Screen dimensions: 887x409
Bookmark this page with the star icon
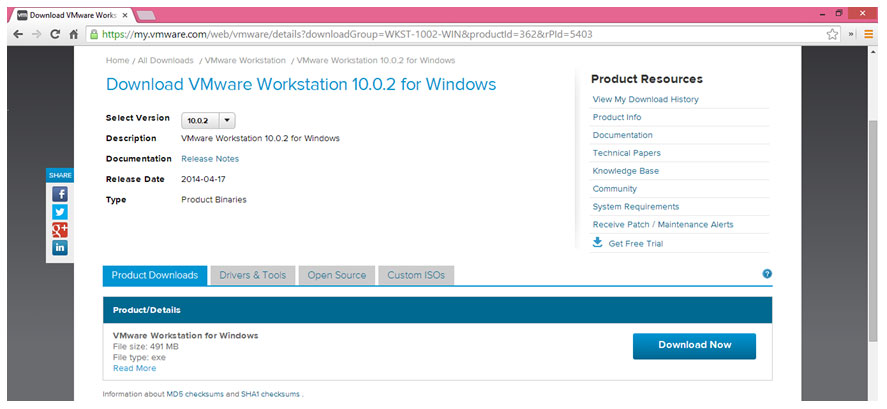point(832,35)
